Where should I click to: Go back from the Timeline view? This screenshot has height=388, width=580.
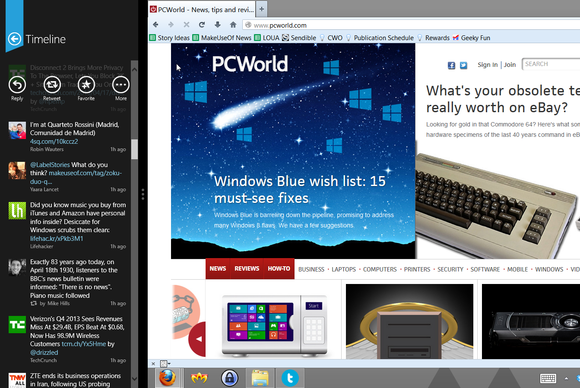14,39
